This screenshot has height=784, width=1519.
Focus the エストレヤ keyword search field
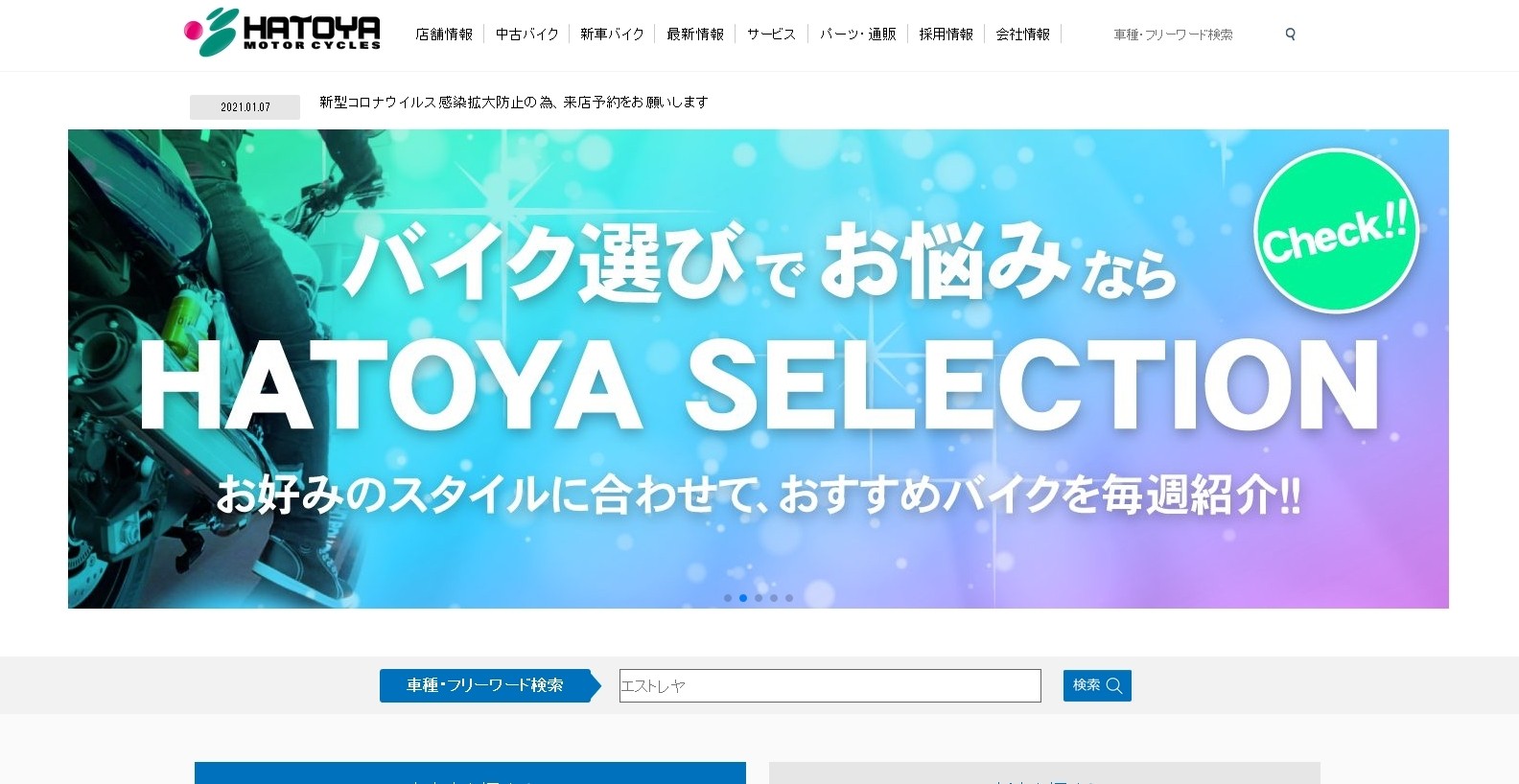pyautogui.click(x=830, y=685)
